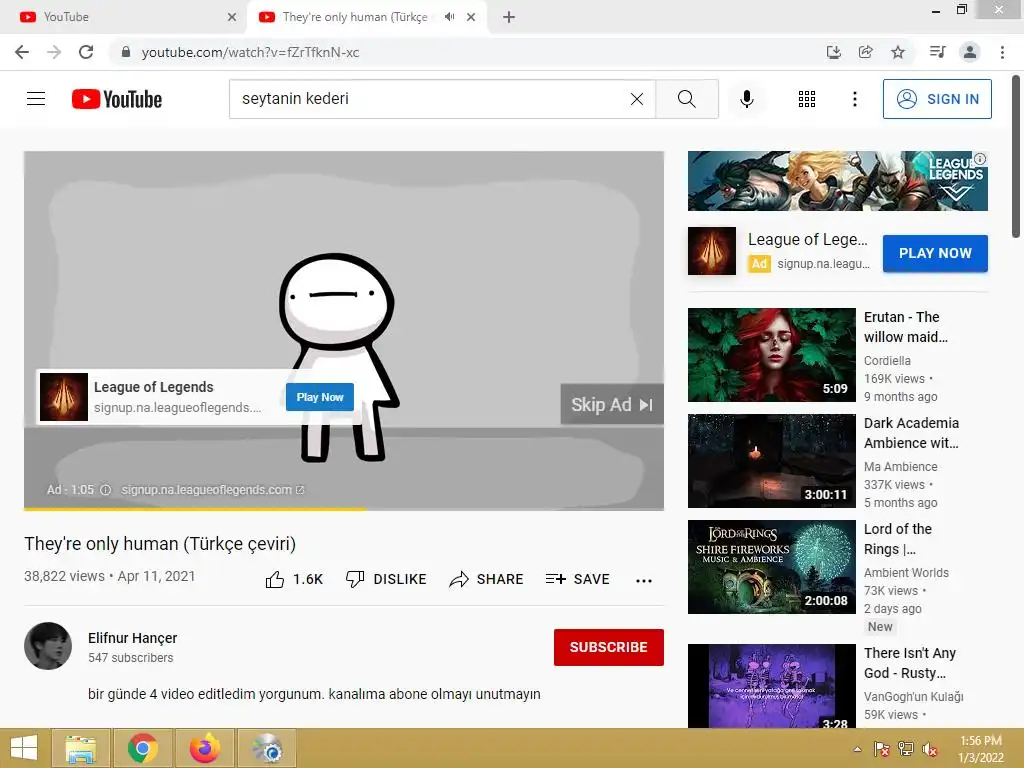Open Chrome profile avatar
The height and width of the screenshot is (768, 1024).
(x=970, y=52)
